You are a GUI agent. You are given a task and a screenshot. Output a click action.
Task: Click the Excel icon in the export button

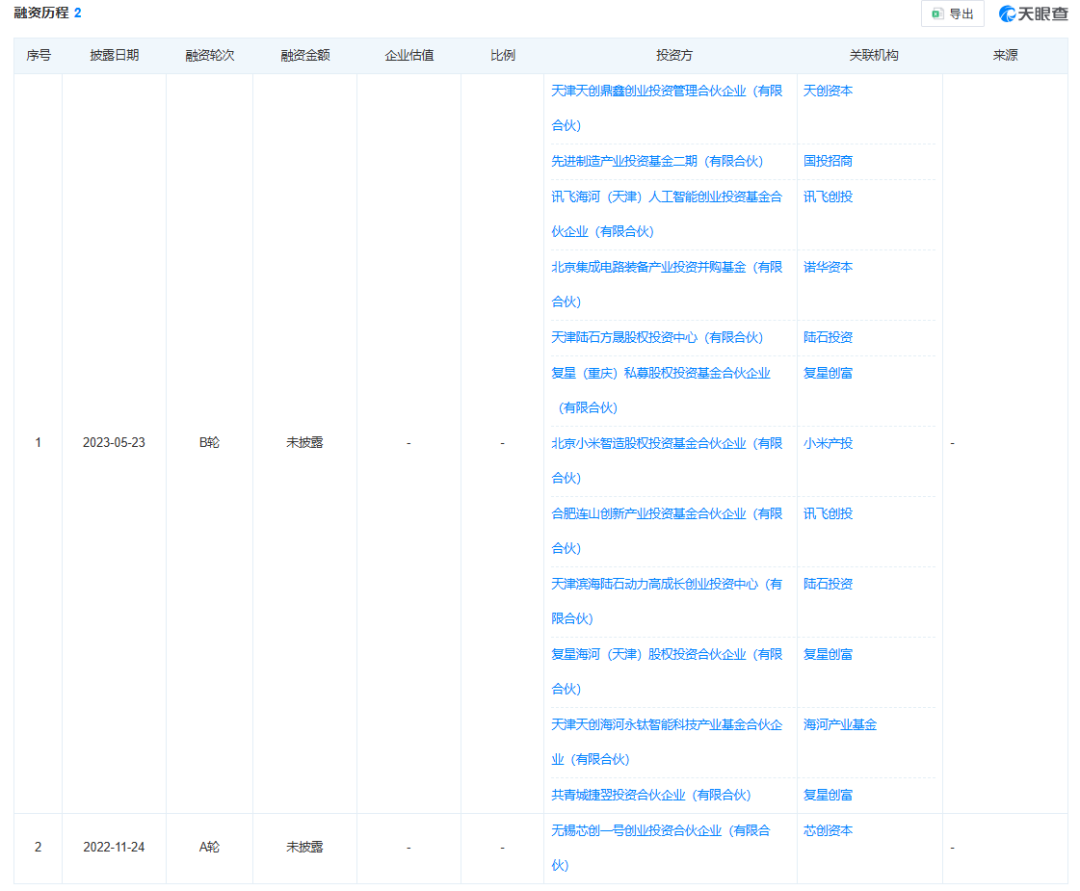tap(937, 14)
